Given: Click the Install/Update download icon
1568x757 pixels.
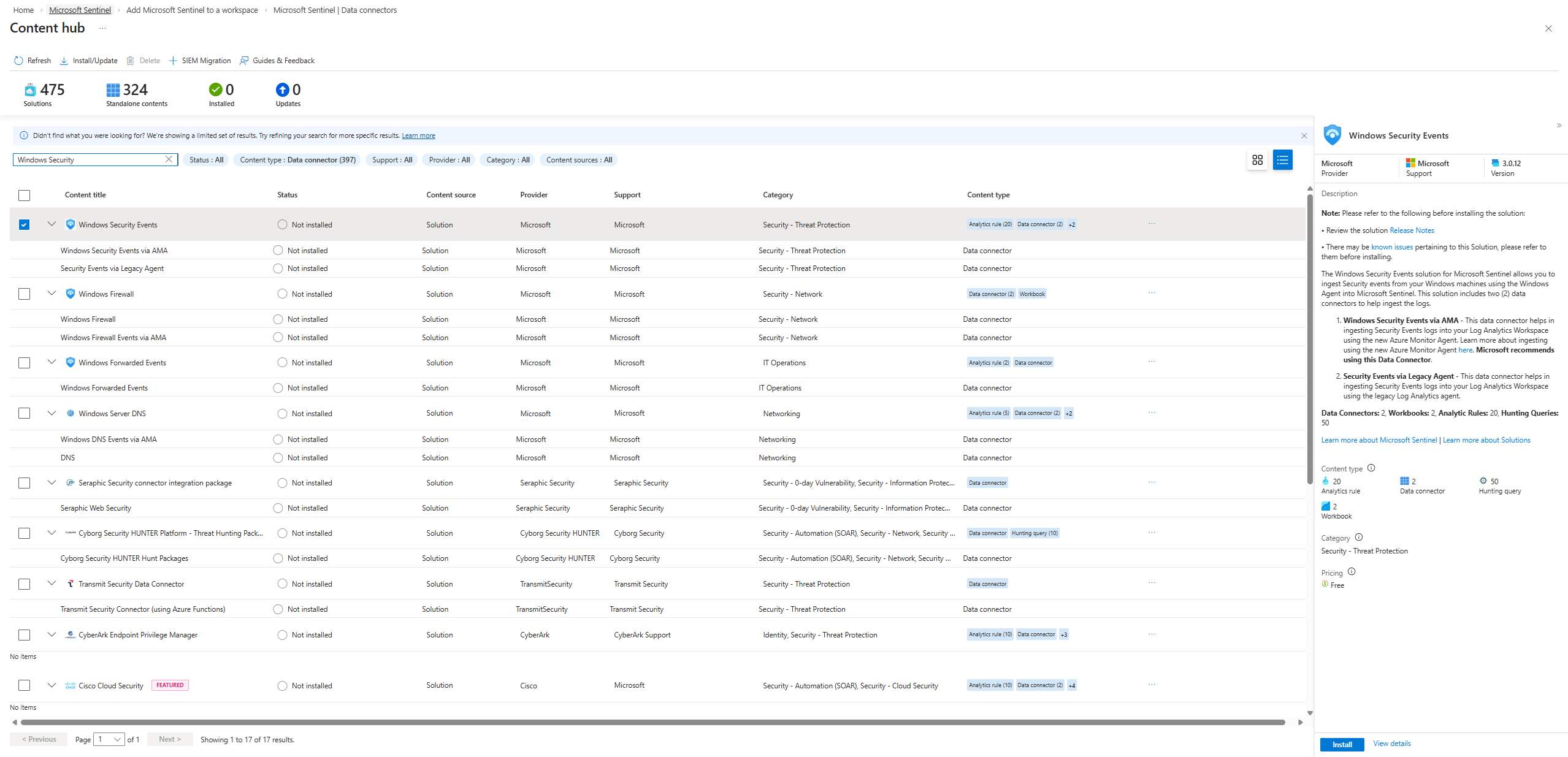Looking at the screenshot, I should (x=64, y=61).
